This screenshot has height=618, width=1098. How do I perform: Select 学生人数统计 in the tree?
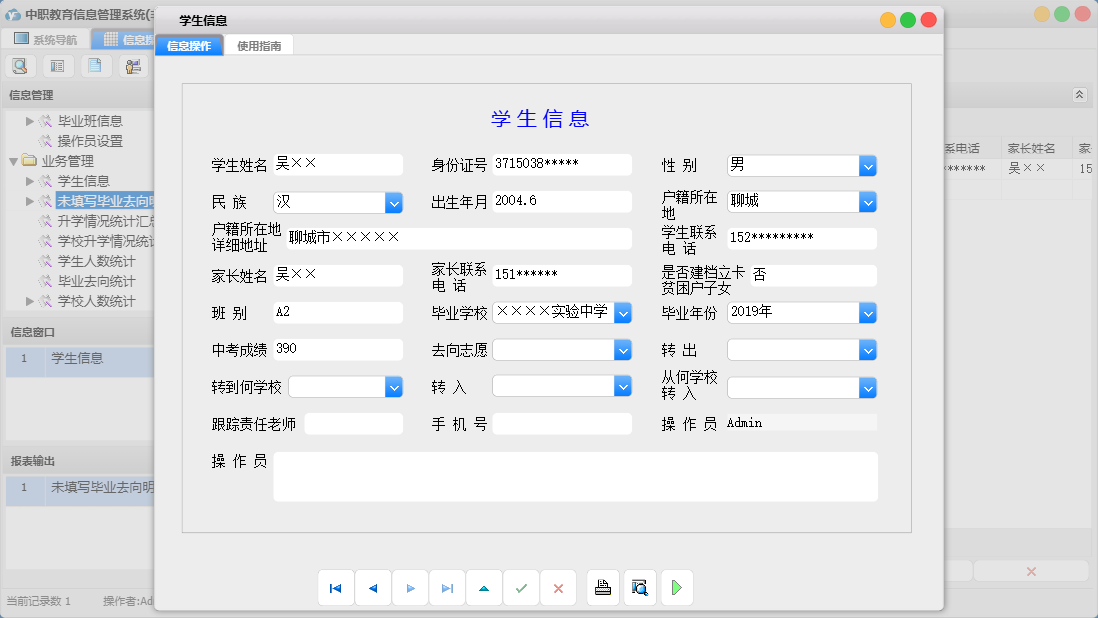(x=98, y=261)
